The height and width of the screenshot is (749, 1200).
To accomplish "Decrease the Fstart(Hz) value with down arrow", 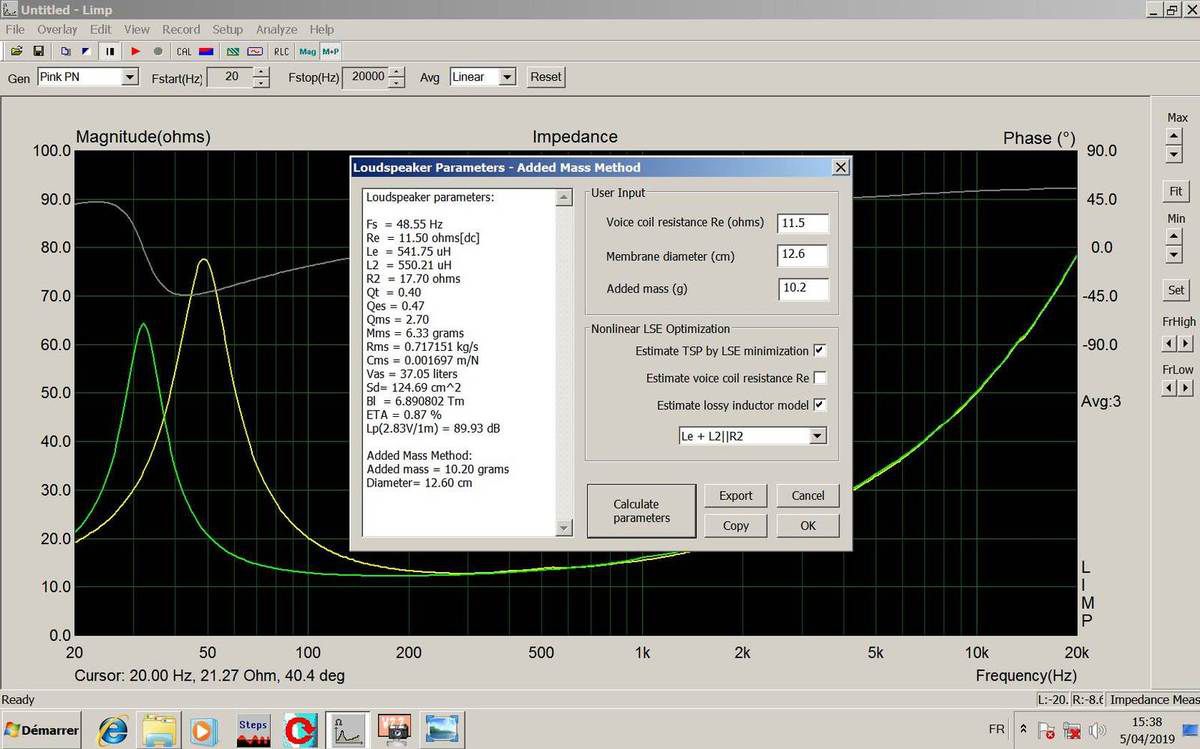I will coord(261,82).
